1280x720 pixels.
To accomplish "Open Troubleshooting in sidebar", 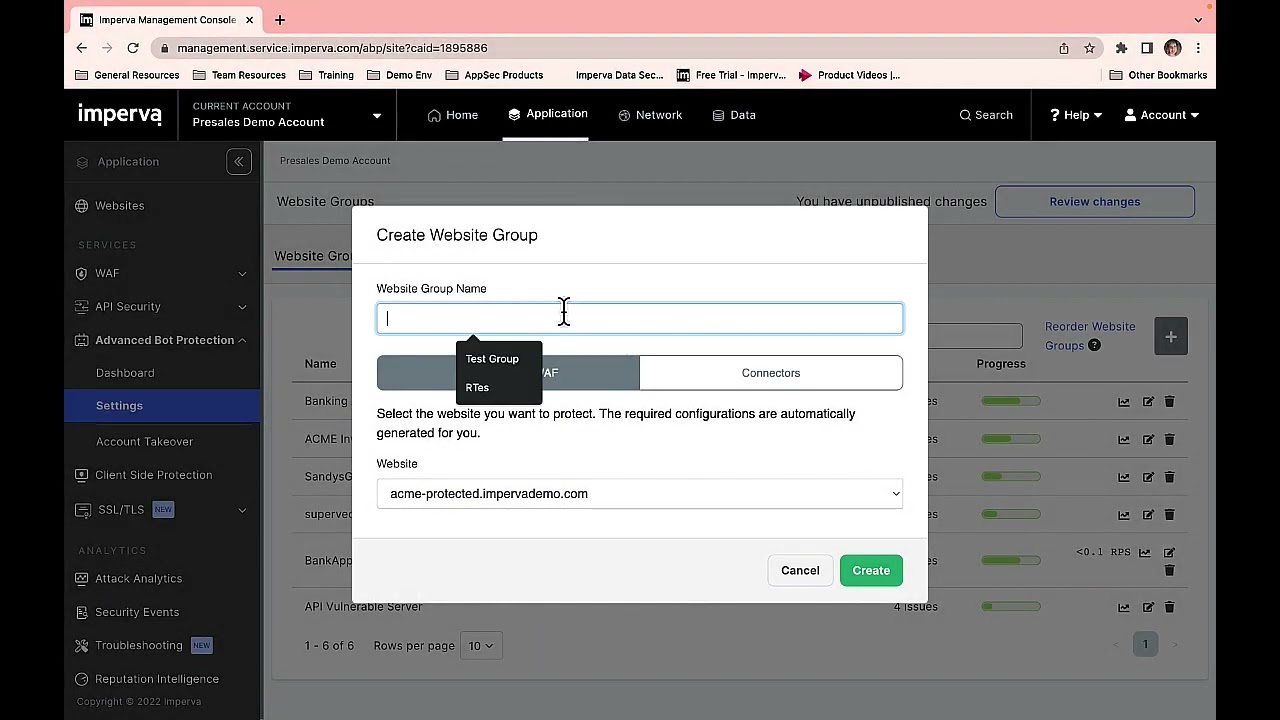I will tap(139, 645).
